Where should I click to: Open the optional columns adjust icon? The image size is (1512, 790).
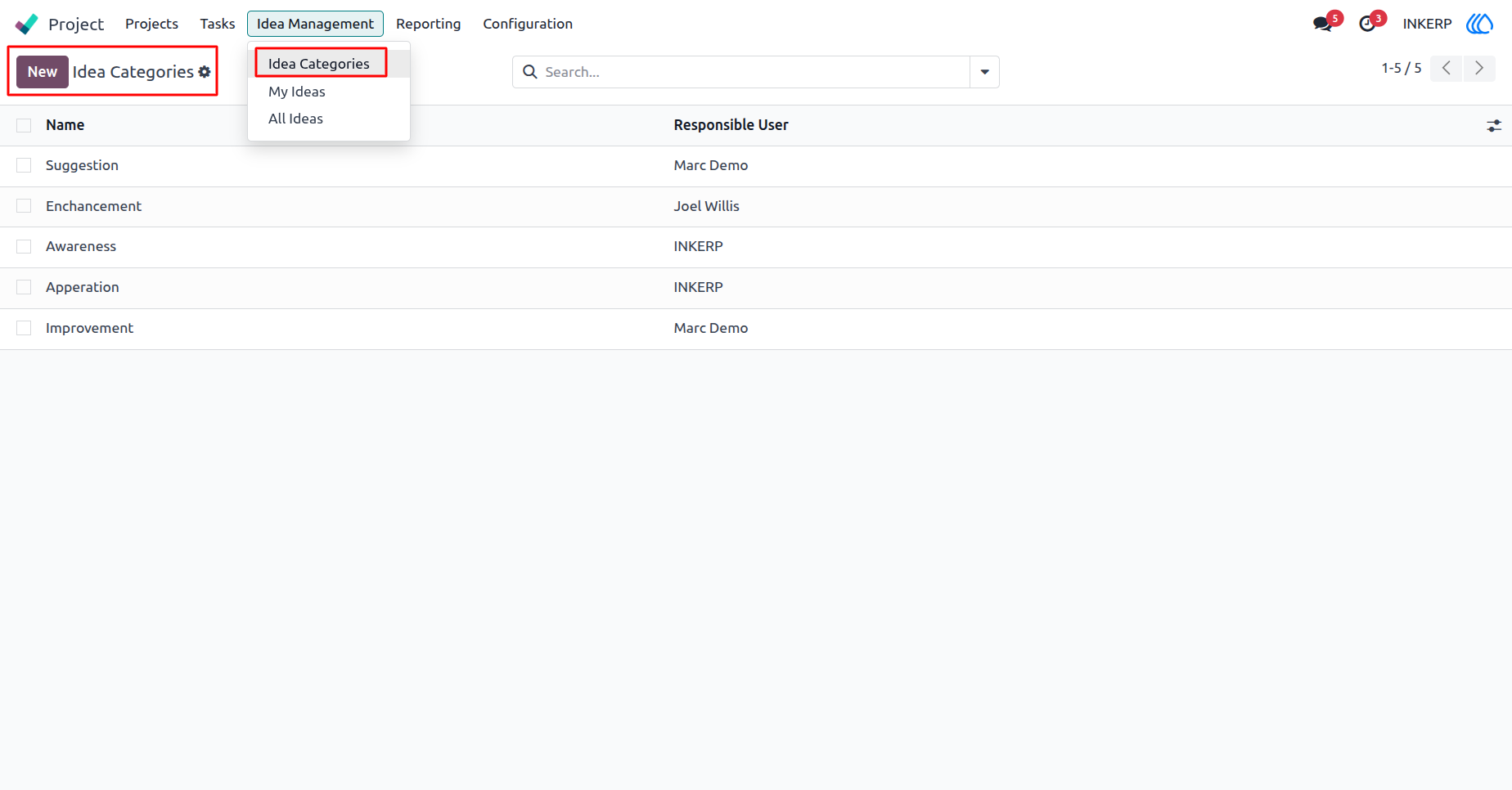pos(1494,125)
